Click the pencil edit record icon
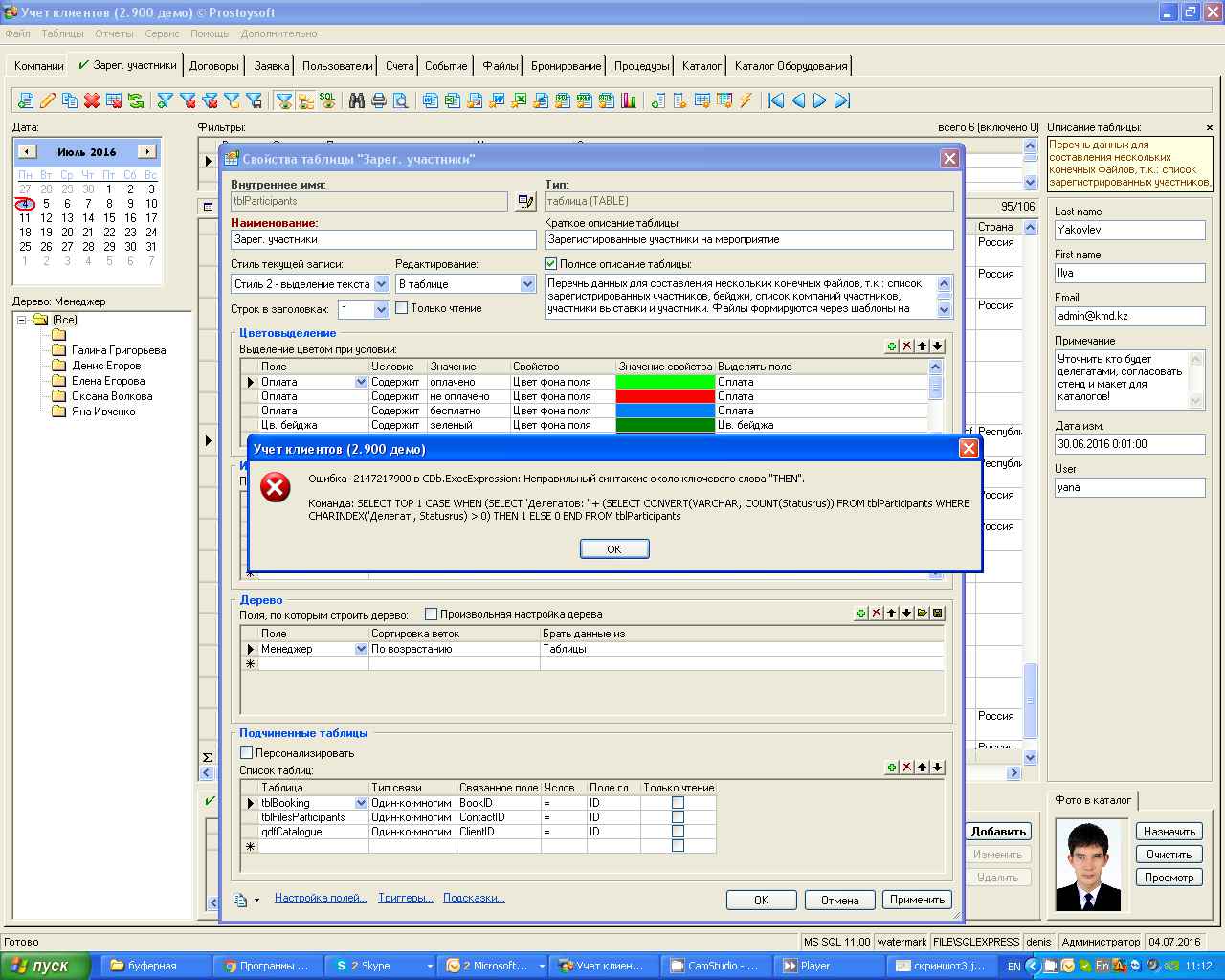Image resolution: width=1225 pixels, height=980 pixels. [47, 100]
